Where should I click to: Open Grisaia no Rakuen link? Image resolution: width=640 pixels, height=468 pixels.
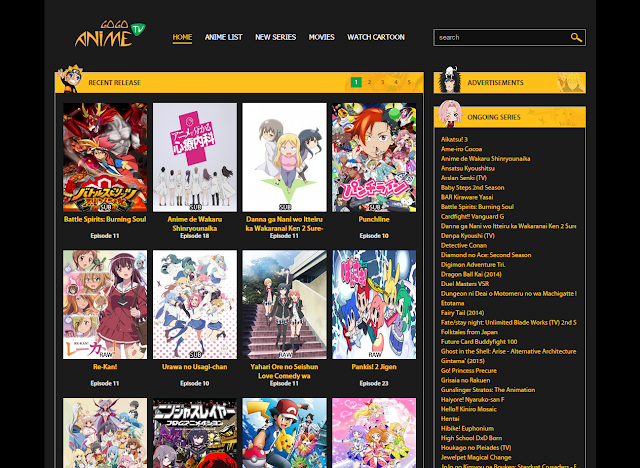point(465,380)
